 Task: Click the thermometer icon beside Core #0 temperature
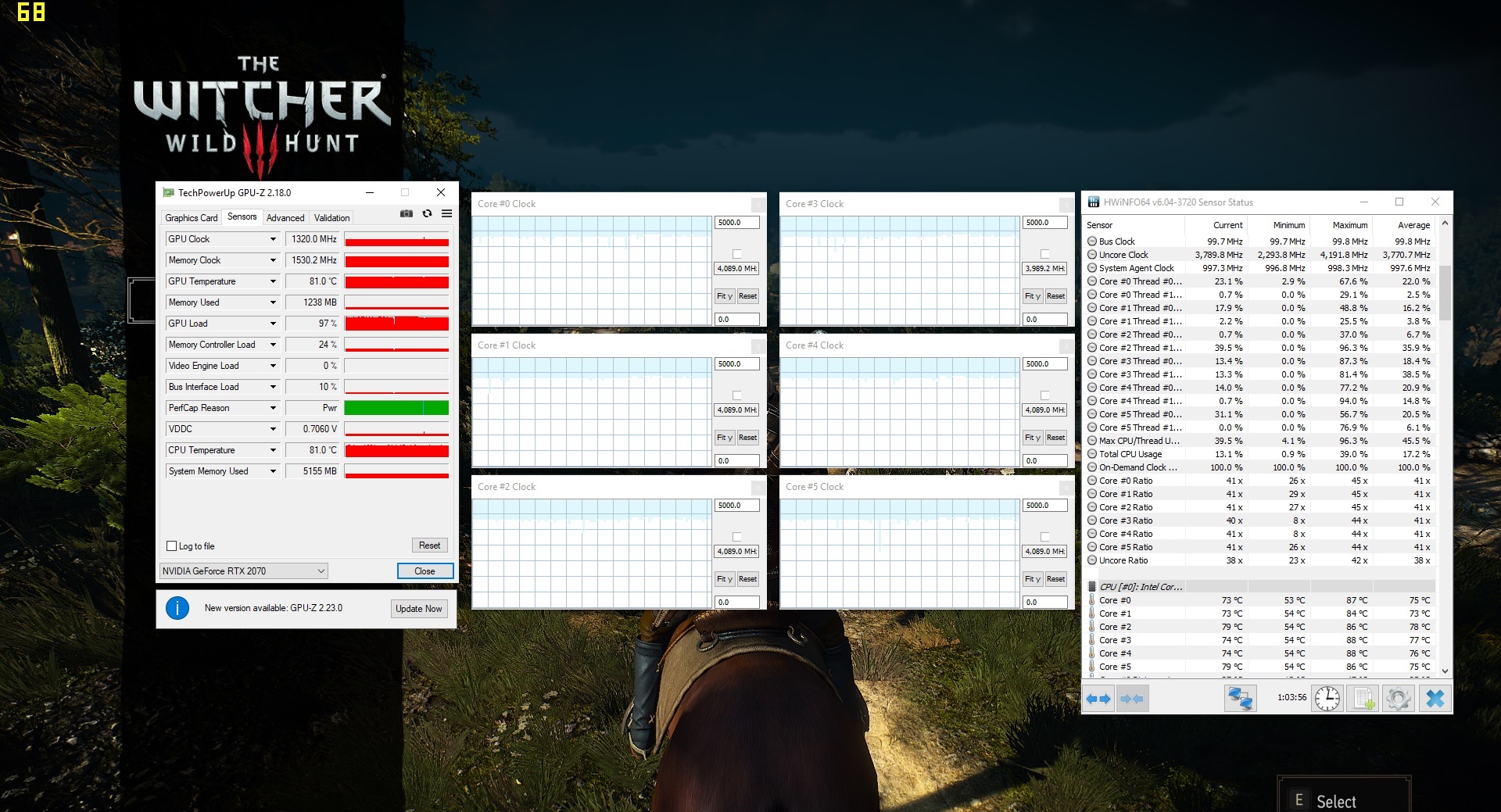pos(1092,600)
